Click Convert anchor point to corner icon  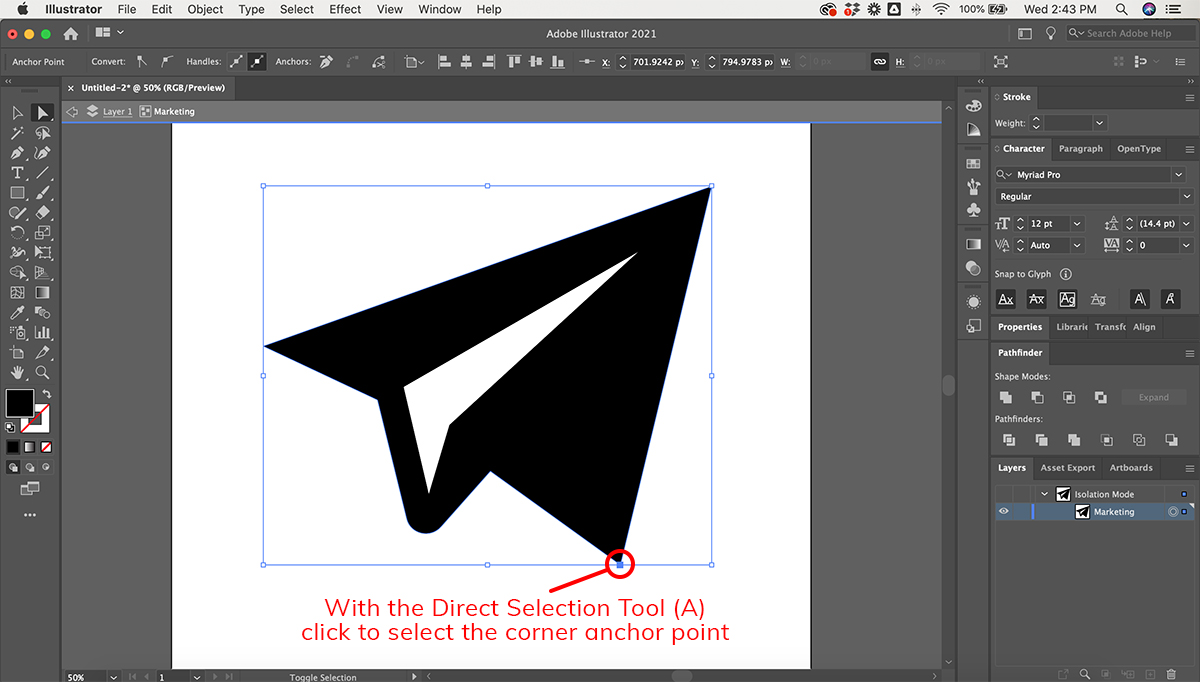tap(141, 62)
